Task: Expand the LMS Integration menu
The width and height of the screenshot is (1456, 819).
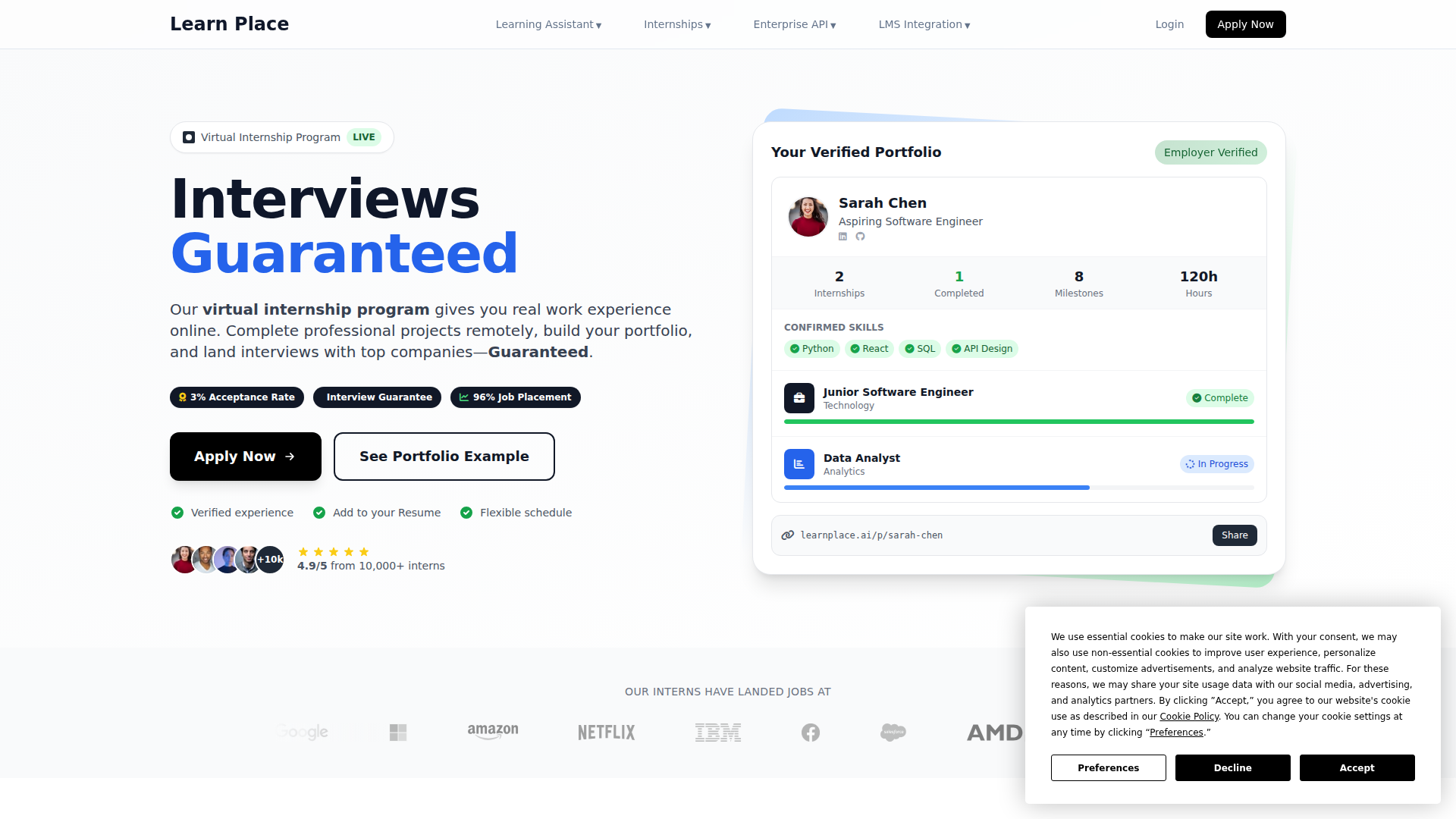Action: point(924,24)
